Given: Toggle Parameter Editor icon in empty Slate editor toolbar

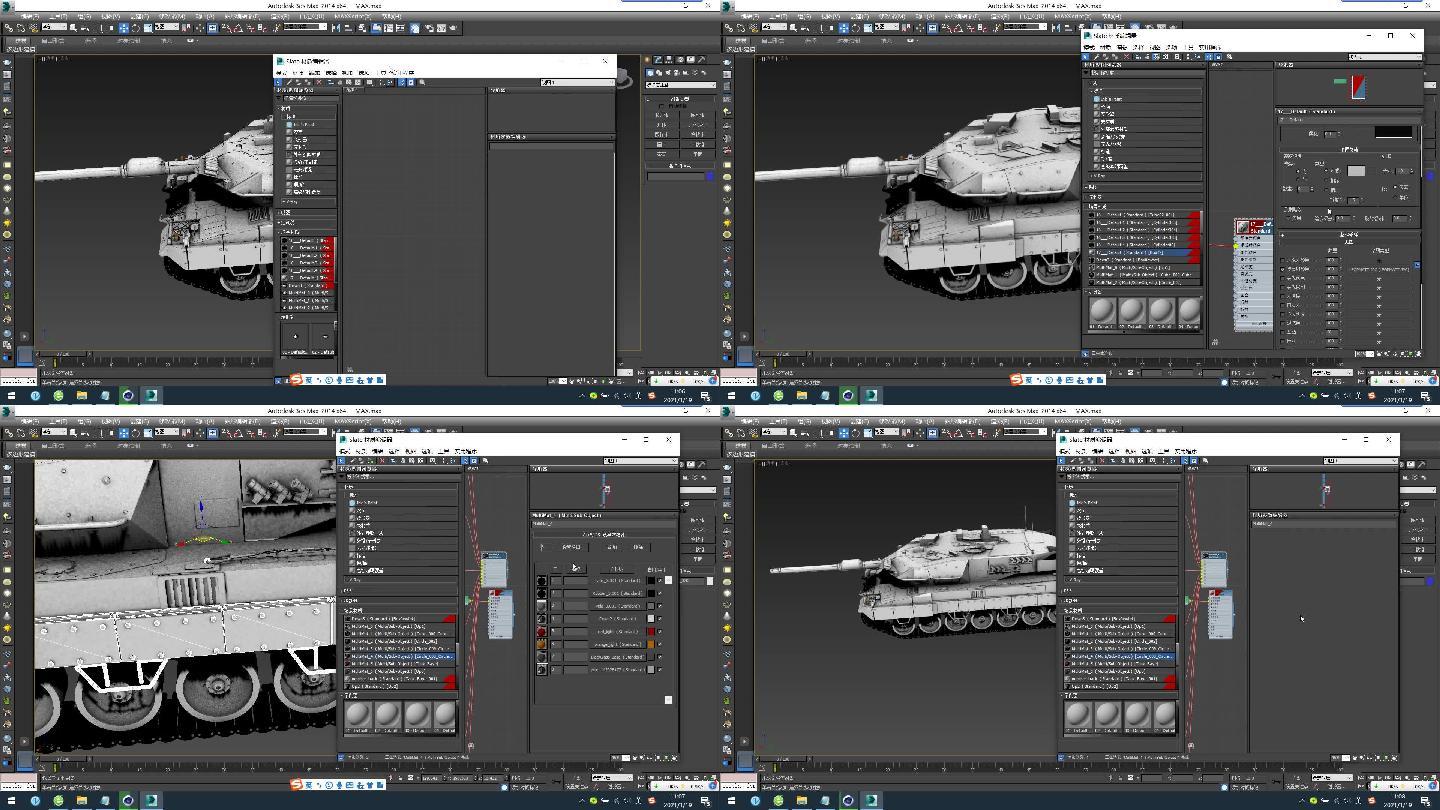Looking at the screenshot, I should [x=411, y=82].
